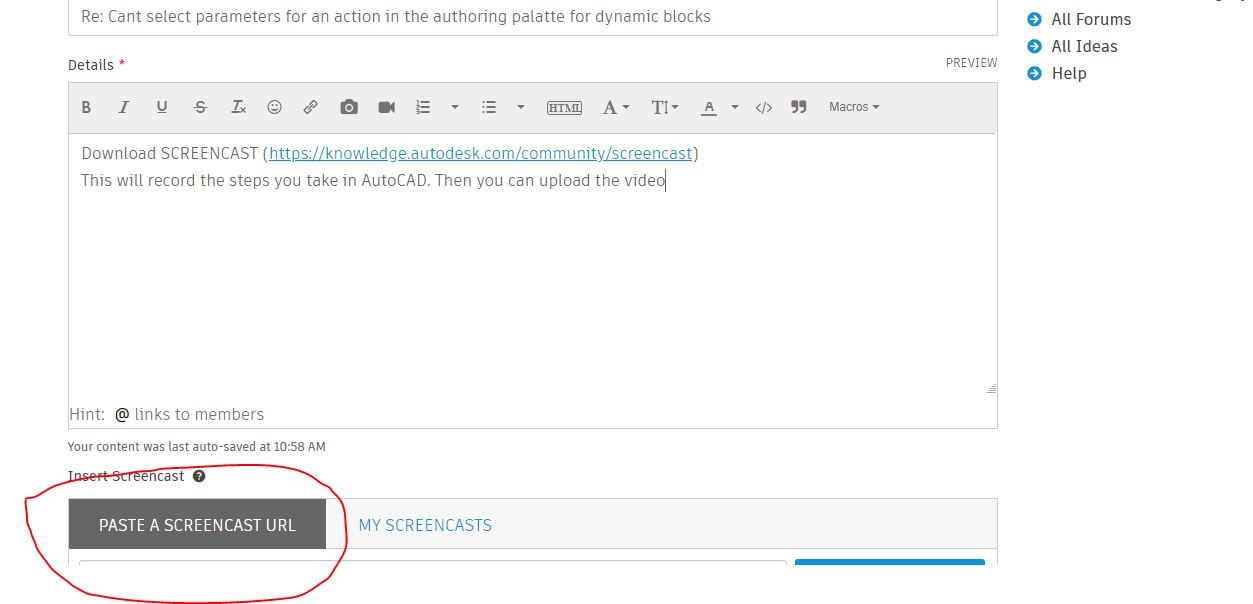Insert a photo using the camera icon
The image size is (1253, 604).
pos(348,107)
